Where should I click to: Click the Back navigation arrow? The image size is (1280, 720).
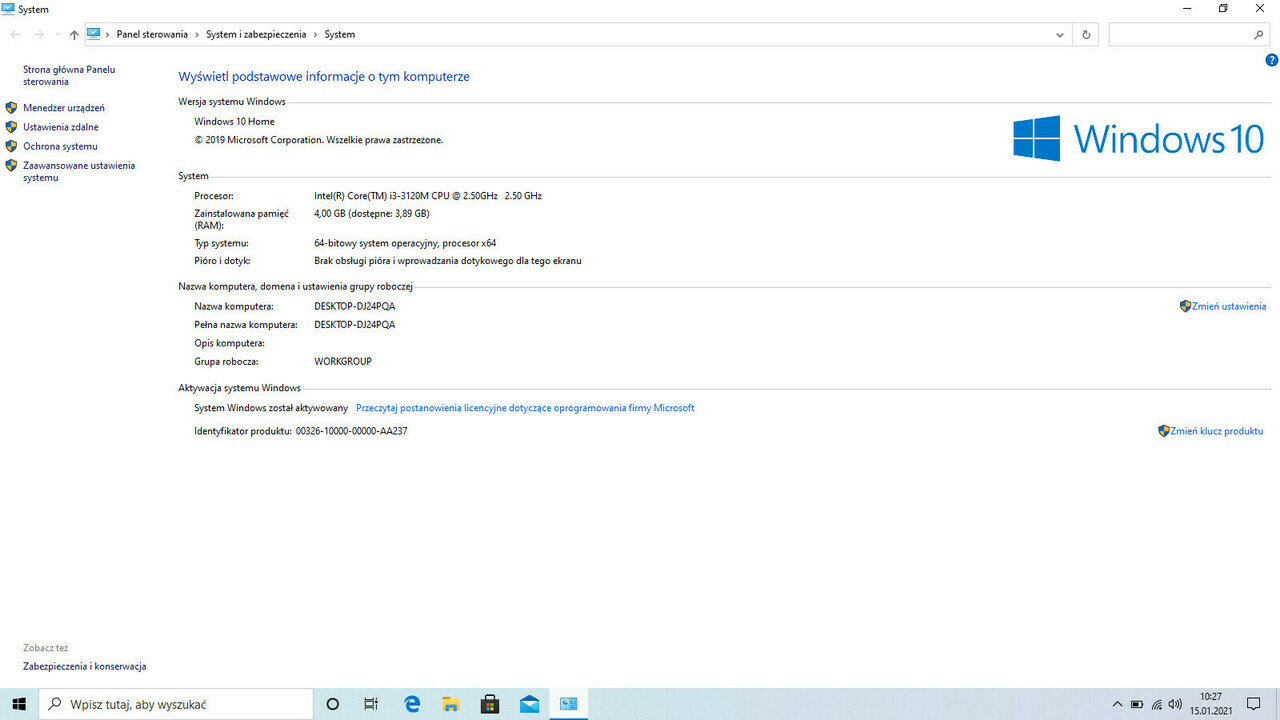(15, 34)
